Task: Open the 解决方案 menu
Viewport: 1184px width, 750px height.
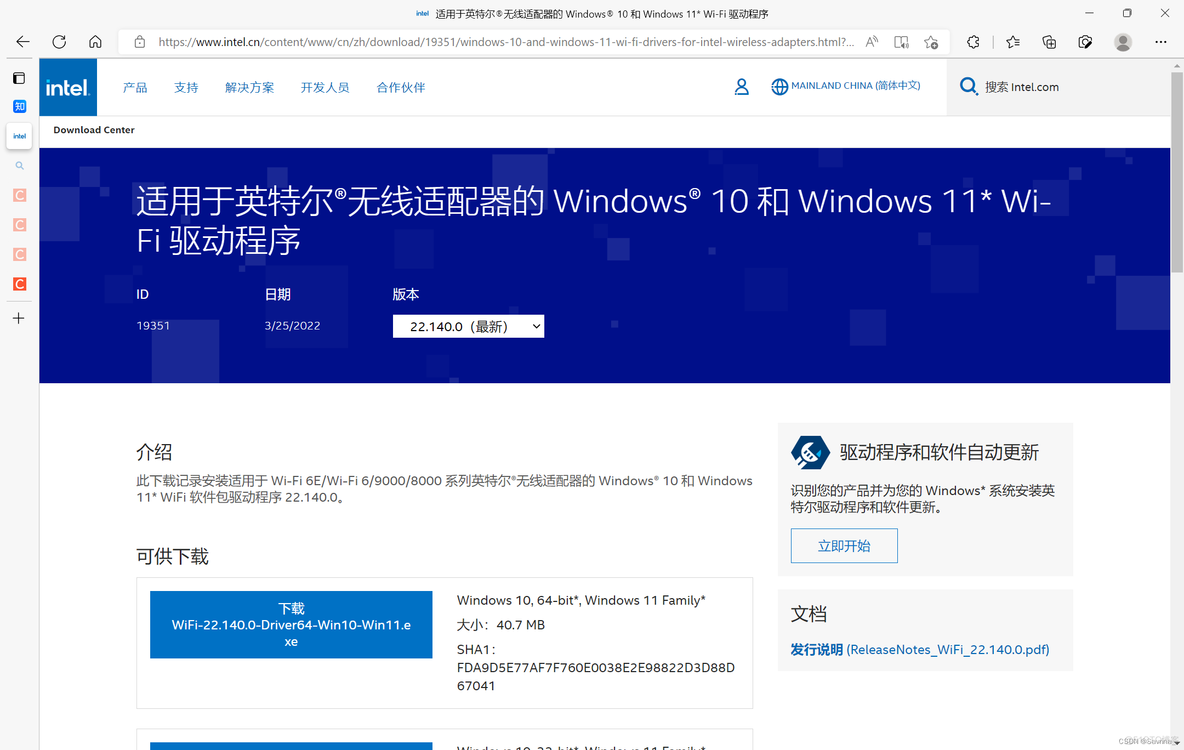Action: 250,88
